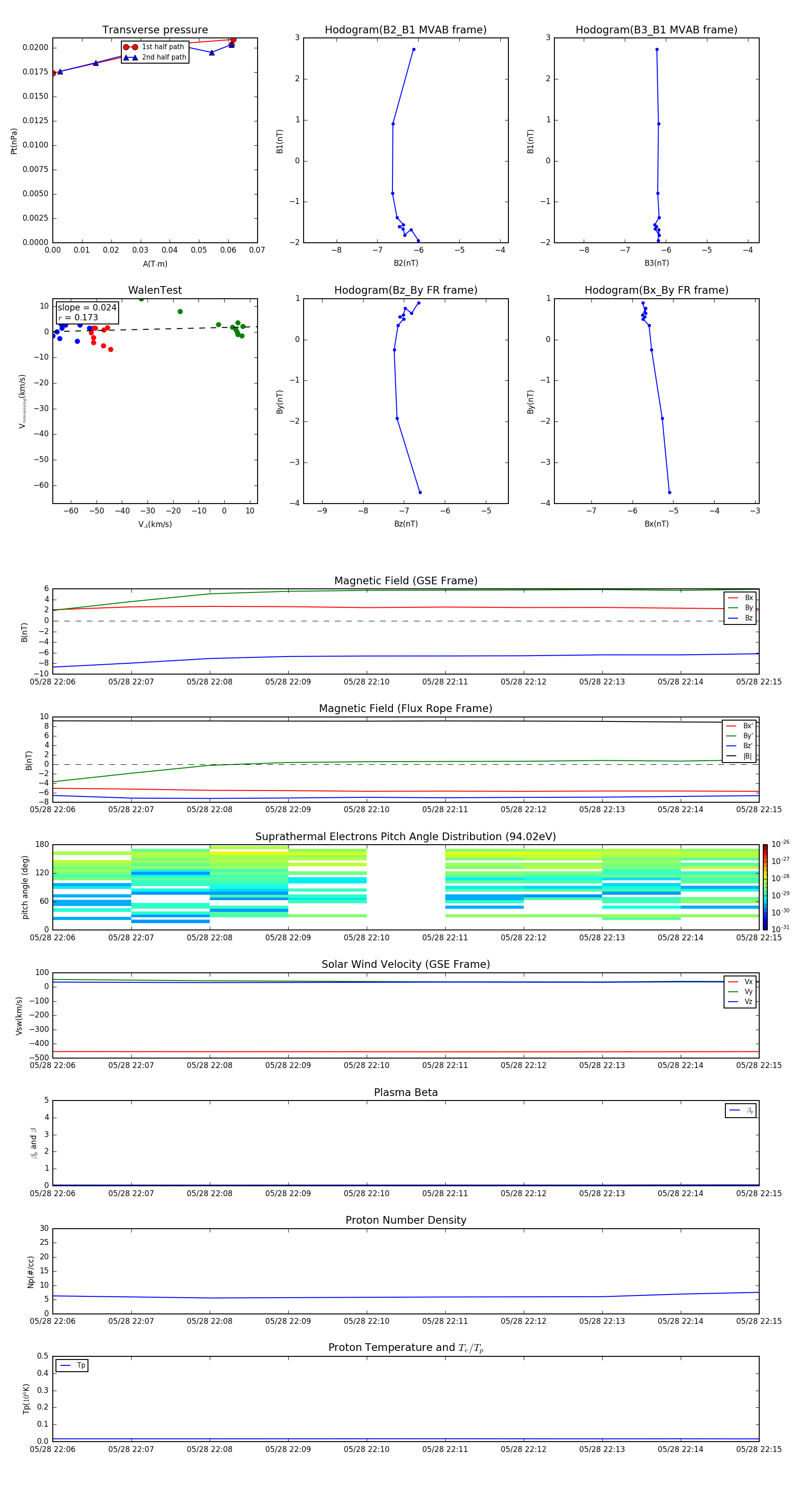Click the Bx legend entry in GSE magnetic field
Screen dimensions: 812x1489
(x=740, y=598)
